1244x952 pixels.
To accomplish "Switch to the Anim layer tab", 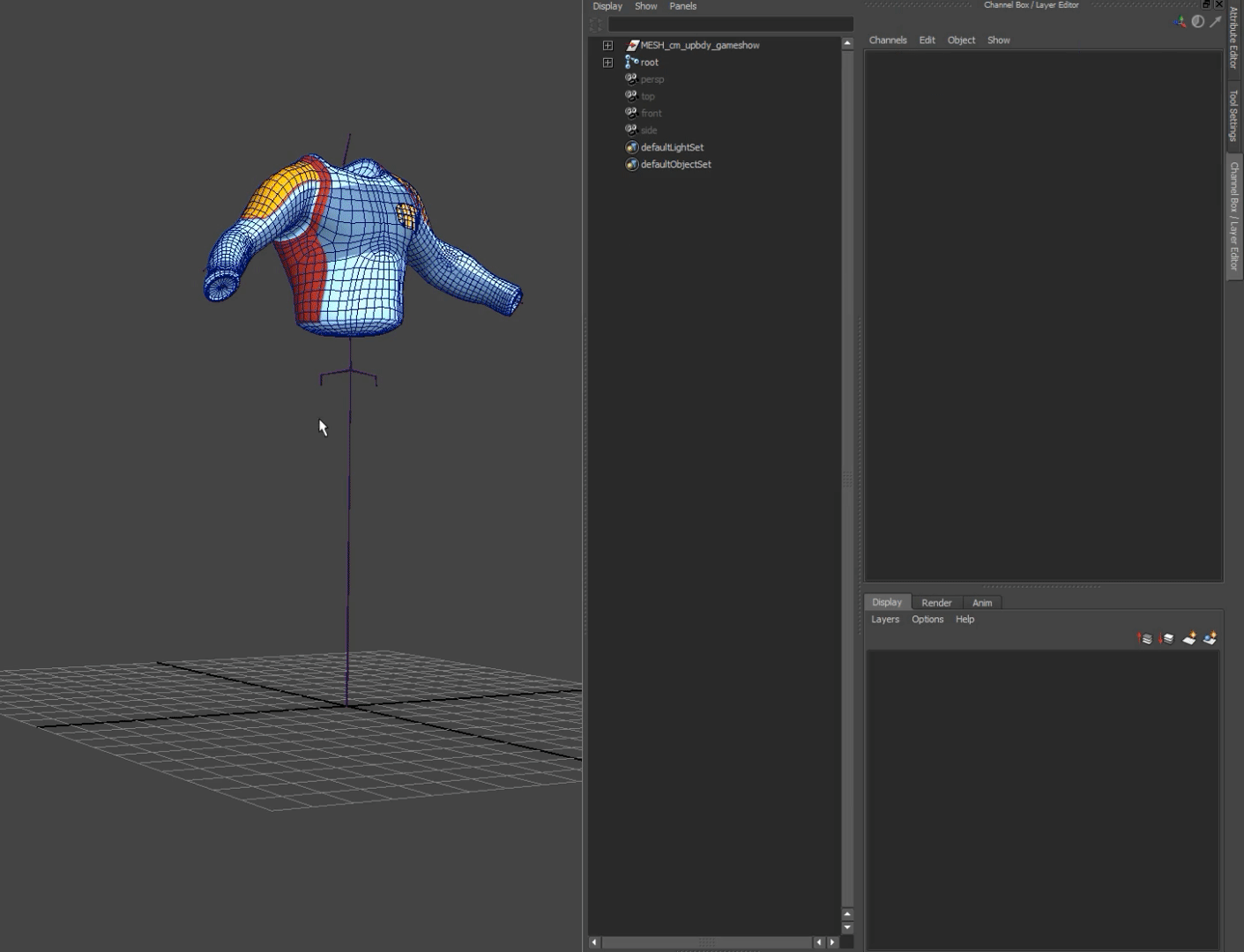I will pos(982,603).
